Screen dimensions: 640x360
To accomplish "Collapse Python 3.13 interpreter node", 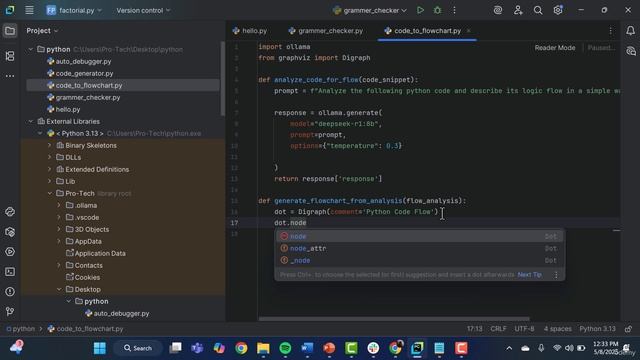I will point(40,133).
